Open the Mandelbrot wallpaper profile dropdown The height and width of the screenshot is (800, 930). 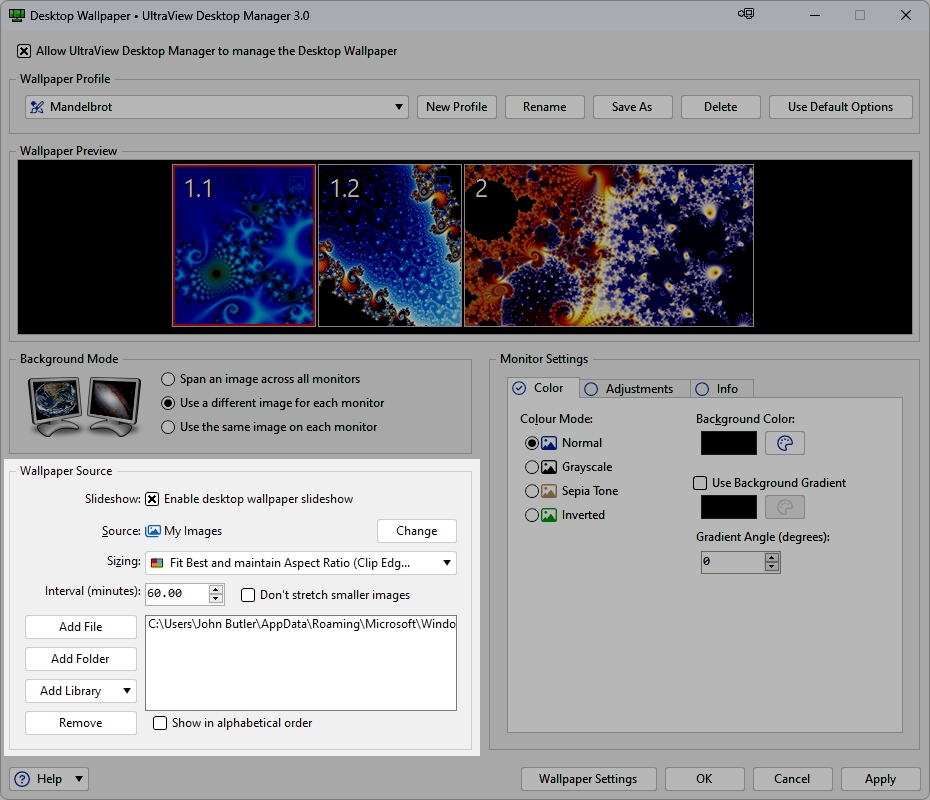pyautogui.click(x=399, y=107)
